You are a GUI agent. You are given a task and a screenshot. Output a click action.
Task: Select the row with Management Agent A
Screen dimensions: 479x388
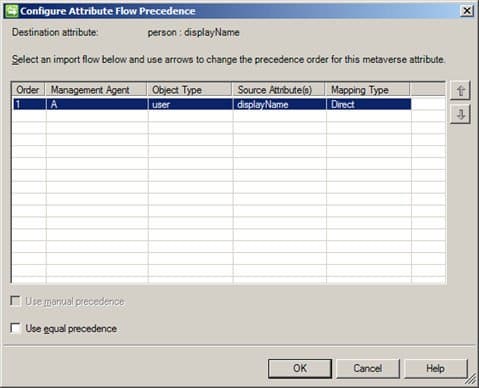(212, 104)
